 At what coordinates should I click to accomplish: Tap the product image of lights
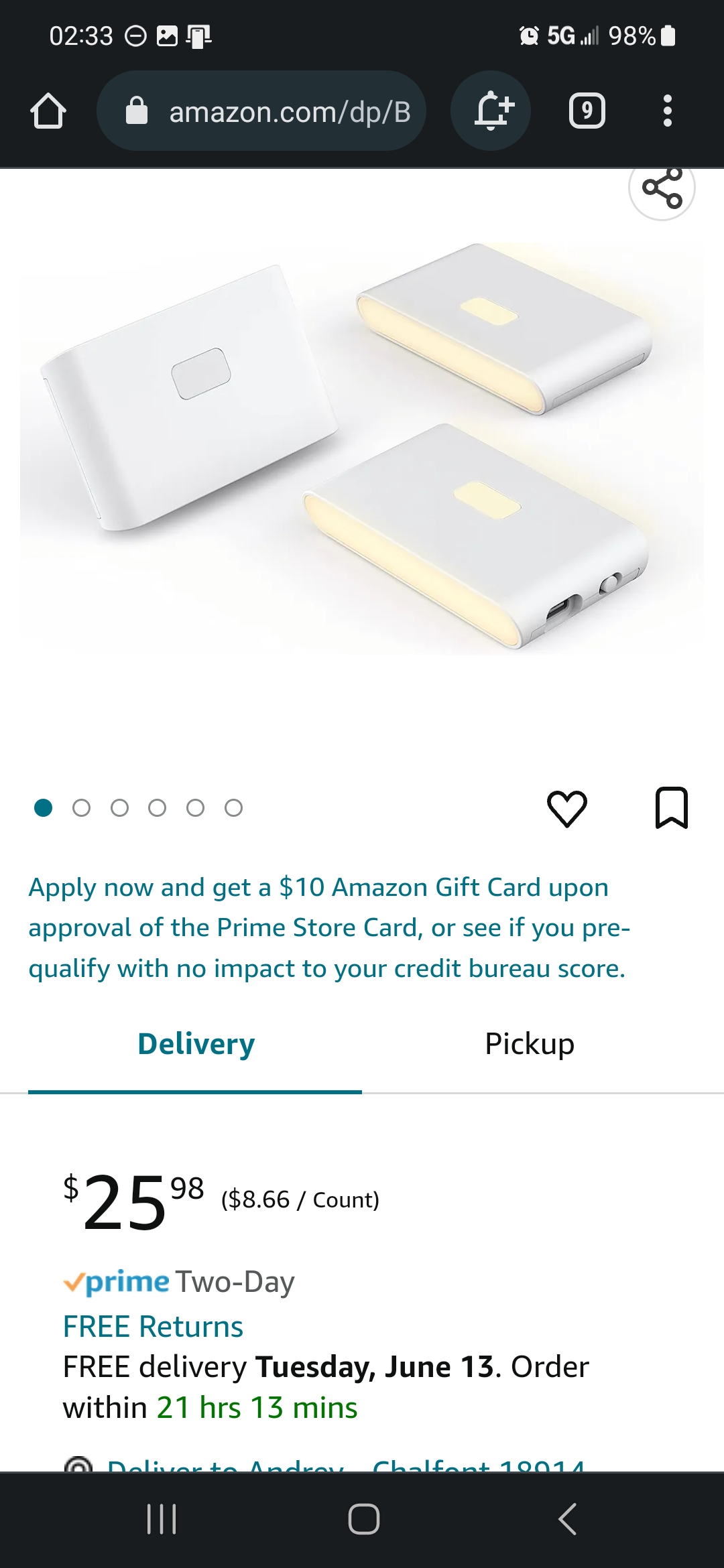point(362,449)
